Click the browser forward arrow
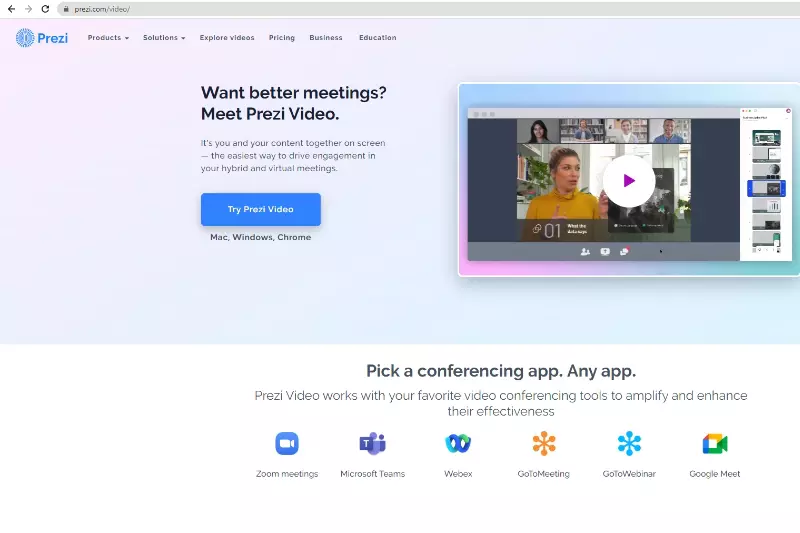This screenshot has height=533, width=800. 28,9
